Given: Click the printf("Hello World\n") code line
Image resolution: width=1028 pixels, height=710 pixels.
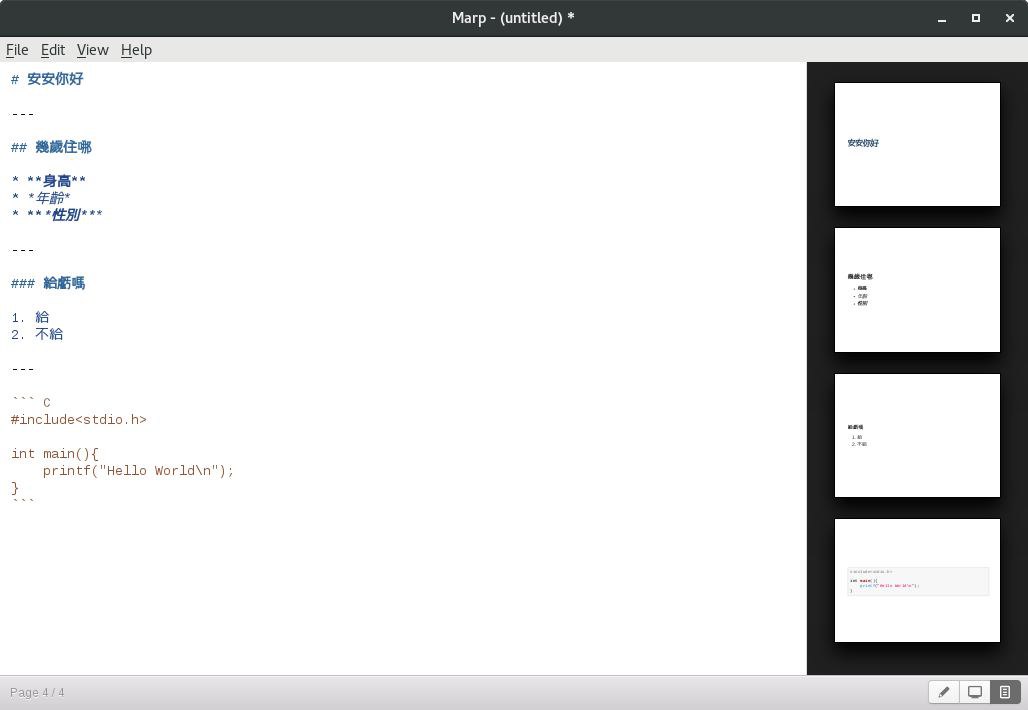Looking at the screenshot, I should [x=138, y=471].
